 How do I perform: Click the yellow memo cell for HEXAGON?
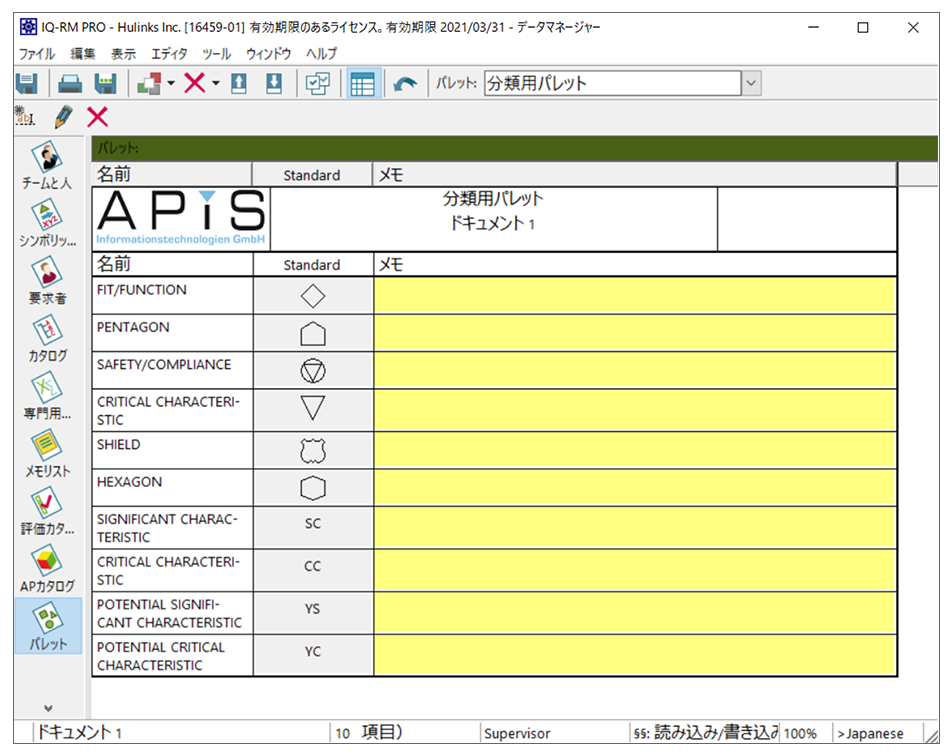pyautogui.click(x=635, y=488)
